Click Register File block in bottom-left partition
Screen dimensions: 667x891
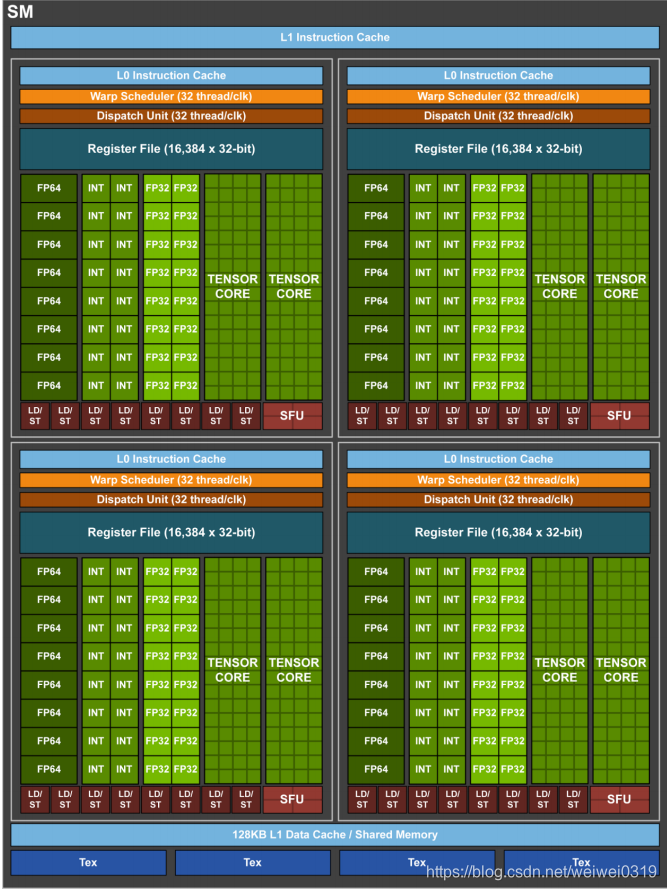point(171,532)
